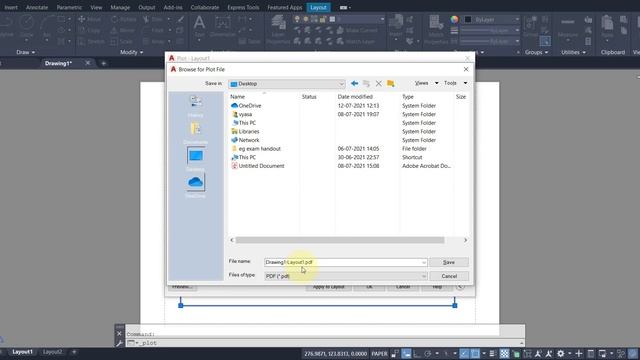Click Apply to Layout in Plot dialog
The height and width of the screenshot is (360, 640).
[329, 287]
